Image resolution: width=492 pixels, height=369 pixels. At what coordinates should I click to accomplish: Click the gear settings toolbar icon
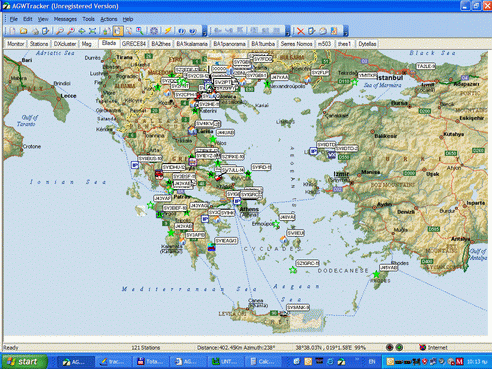point(154,31)
